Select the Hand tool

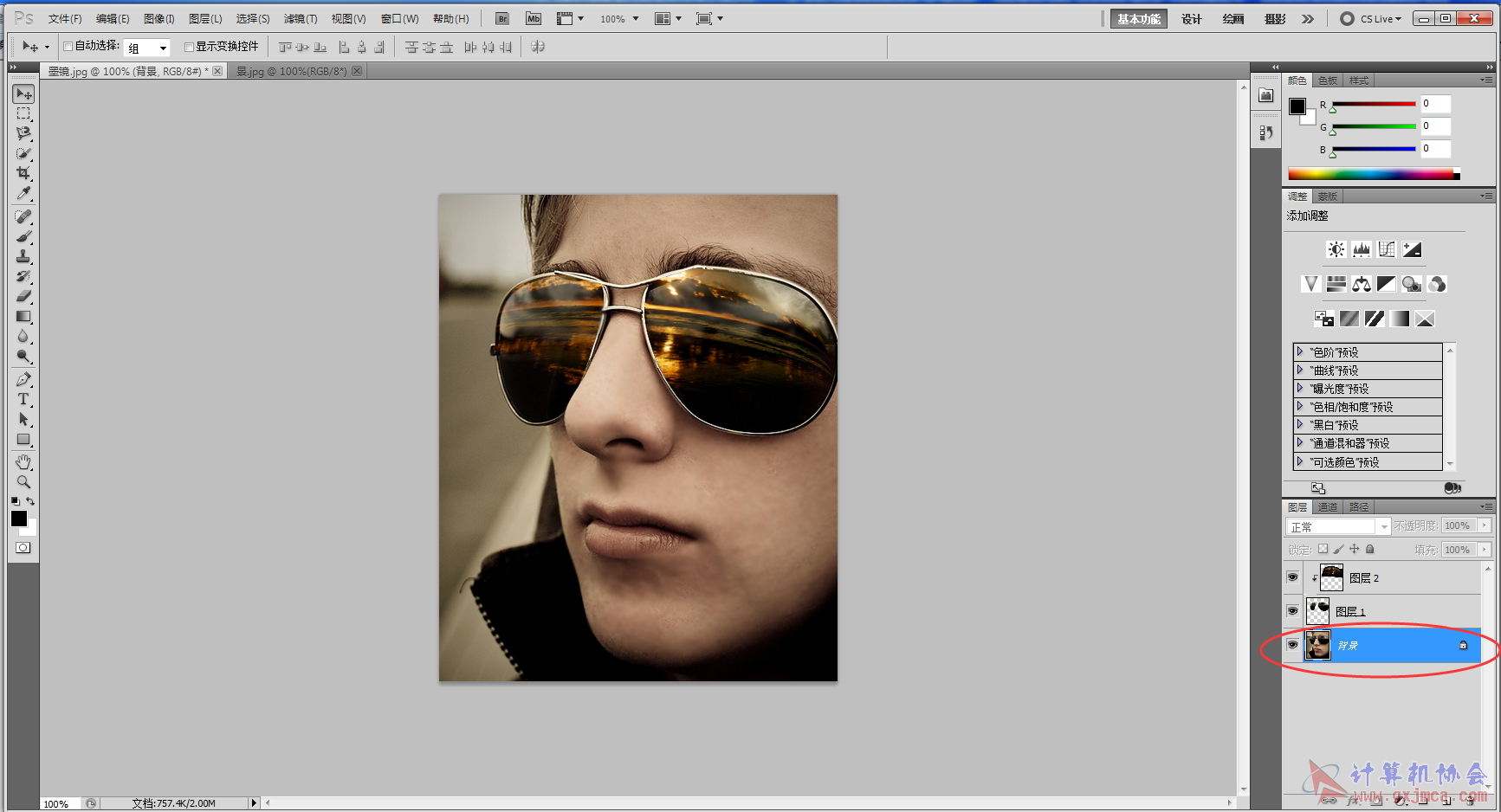[x=23, y=462]
